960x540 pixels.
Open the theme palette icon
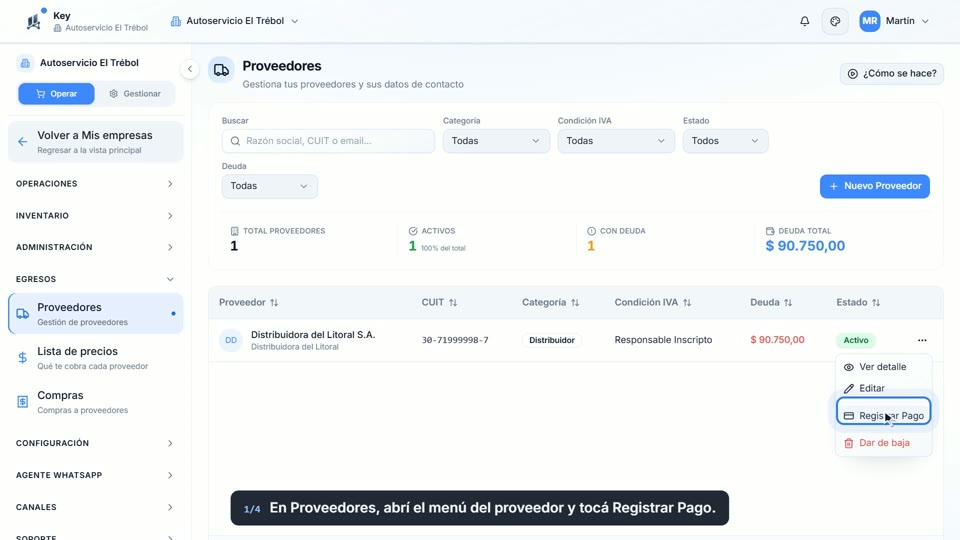click(x=835, y=21)
